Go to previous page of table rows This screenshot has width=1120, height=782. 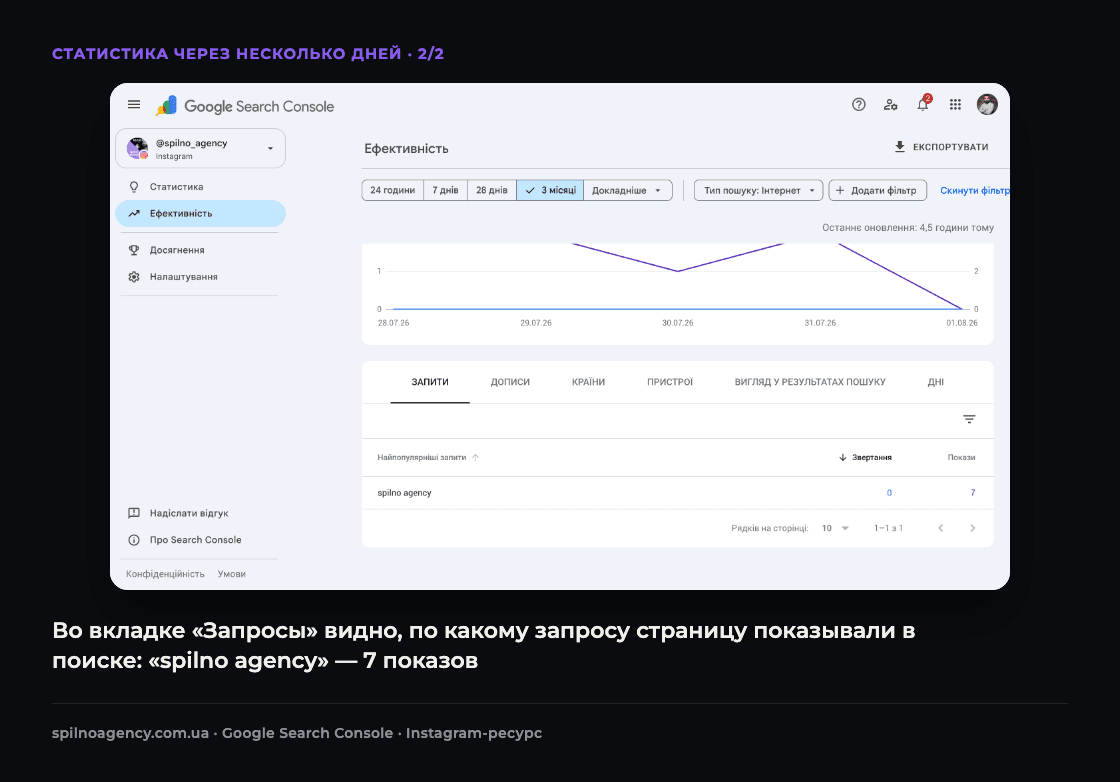[941, 528]
